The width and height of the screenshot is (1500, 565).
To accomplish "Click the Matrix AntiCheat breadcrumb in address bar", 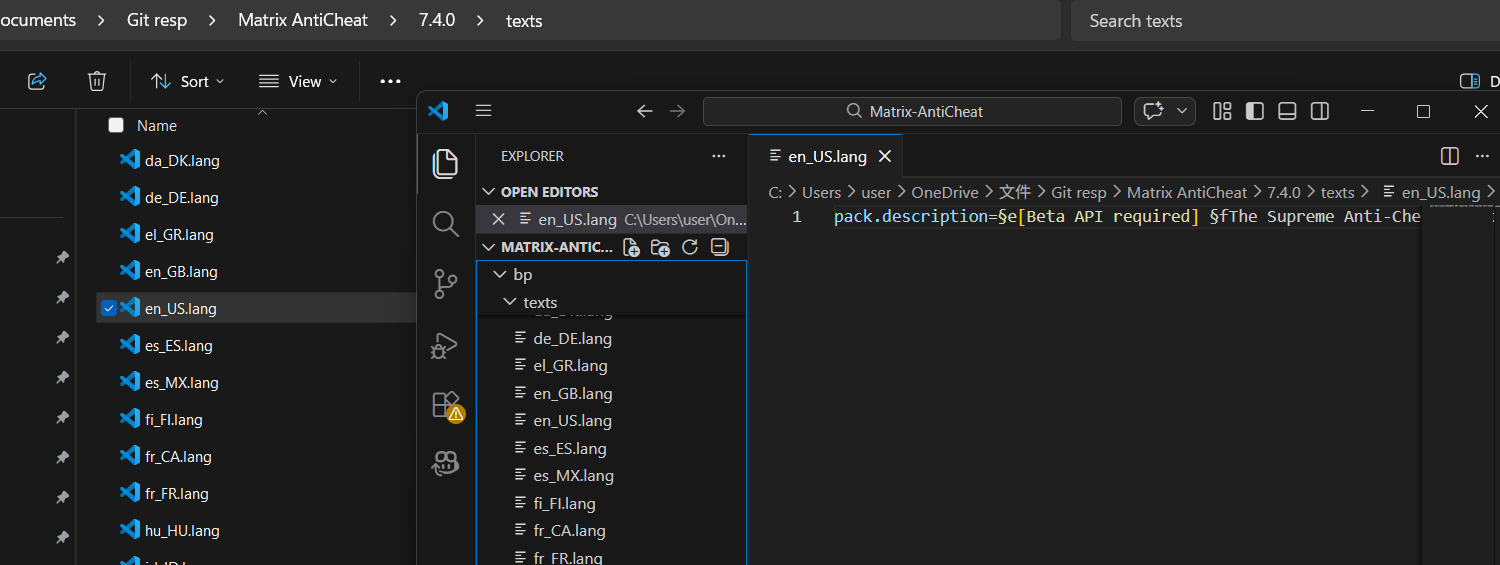I will tap(302, 20).
